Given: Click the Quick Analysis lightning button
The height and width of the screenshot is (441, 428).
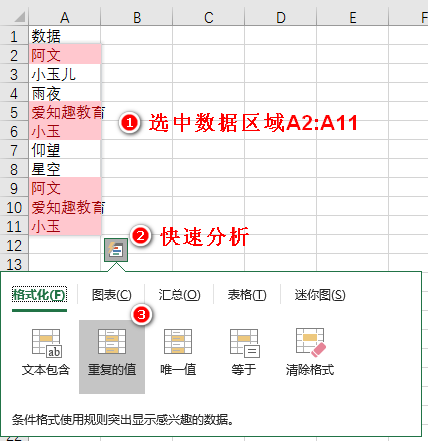Looking at the screenshot, I should click(x=116, y=250).
